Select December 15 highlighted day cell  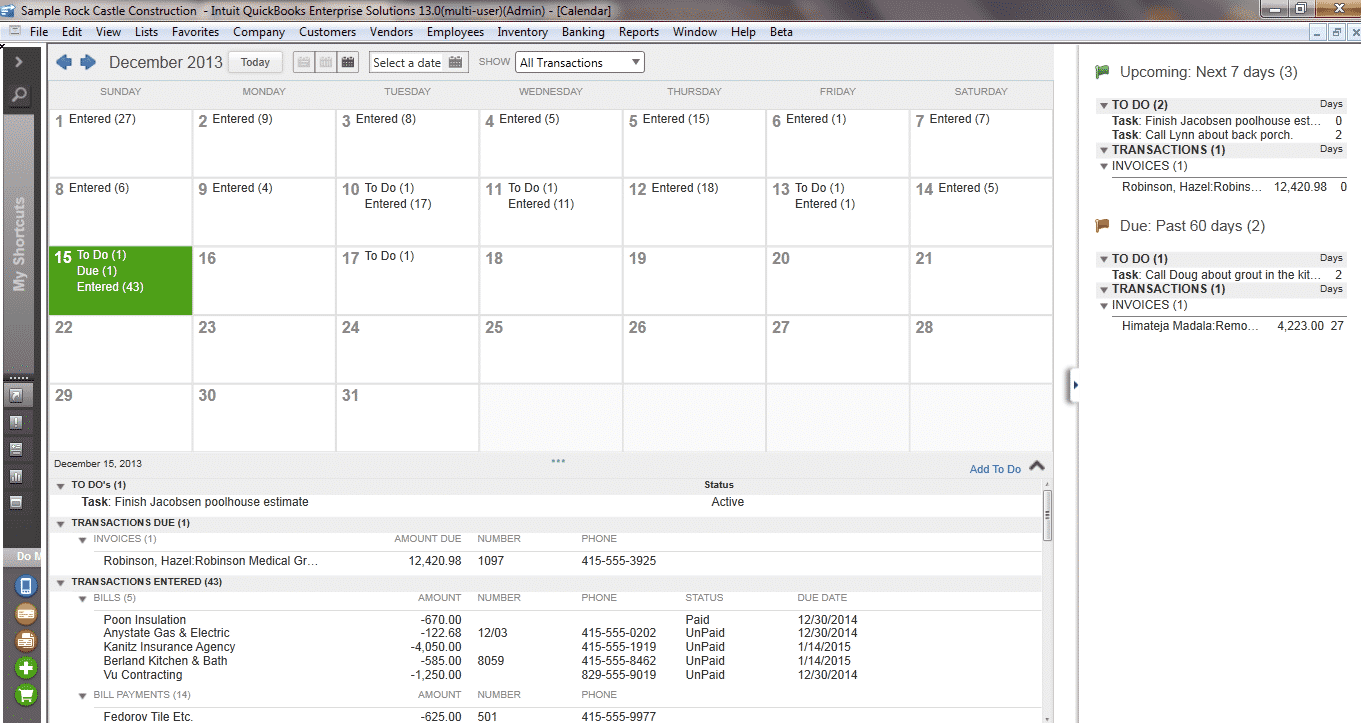point(120,281)
